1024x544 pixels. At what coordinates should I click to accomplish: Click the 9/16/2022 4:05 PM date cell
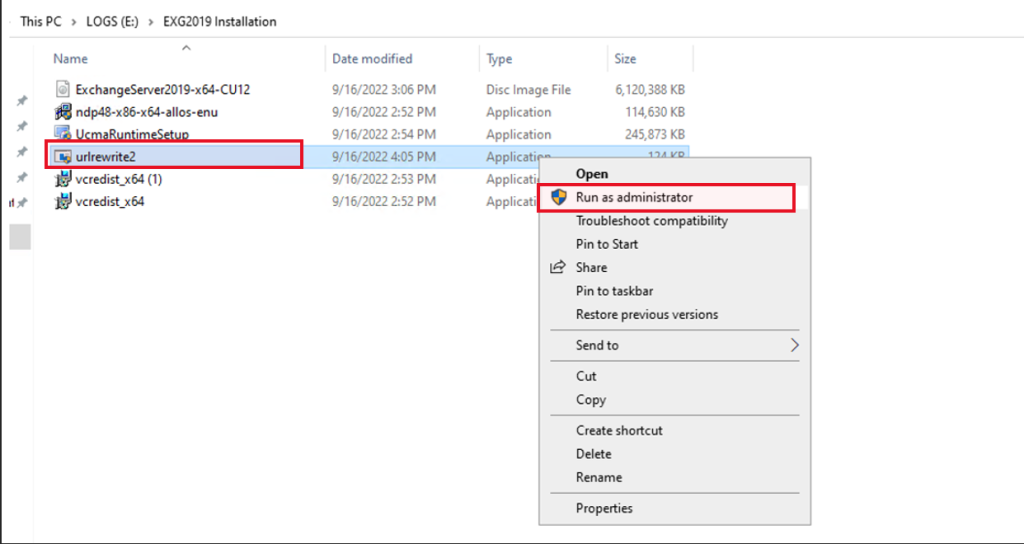tap(384, 157)
